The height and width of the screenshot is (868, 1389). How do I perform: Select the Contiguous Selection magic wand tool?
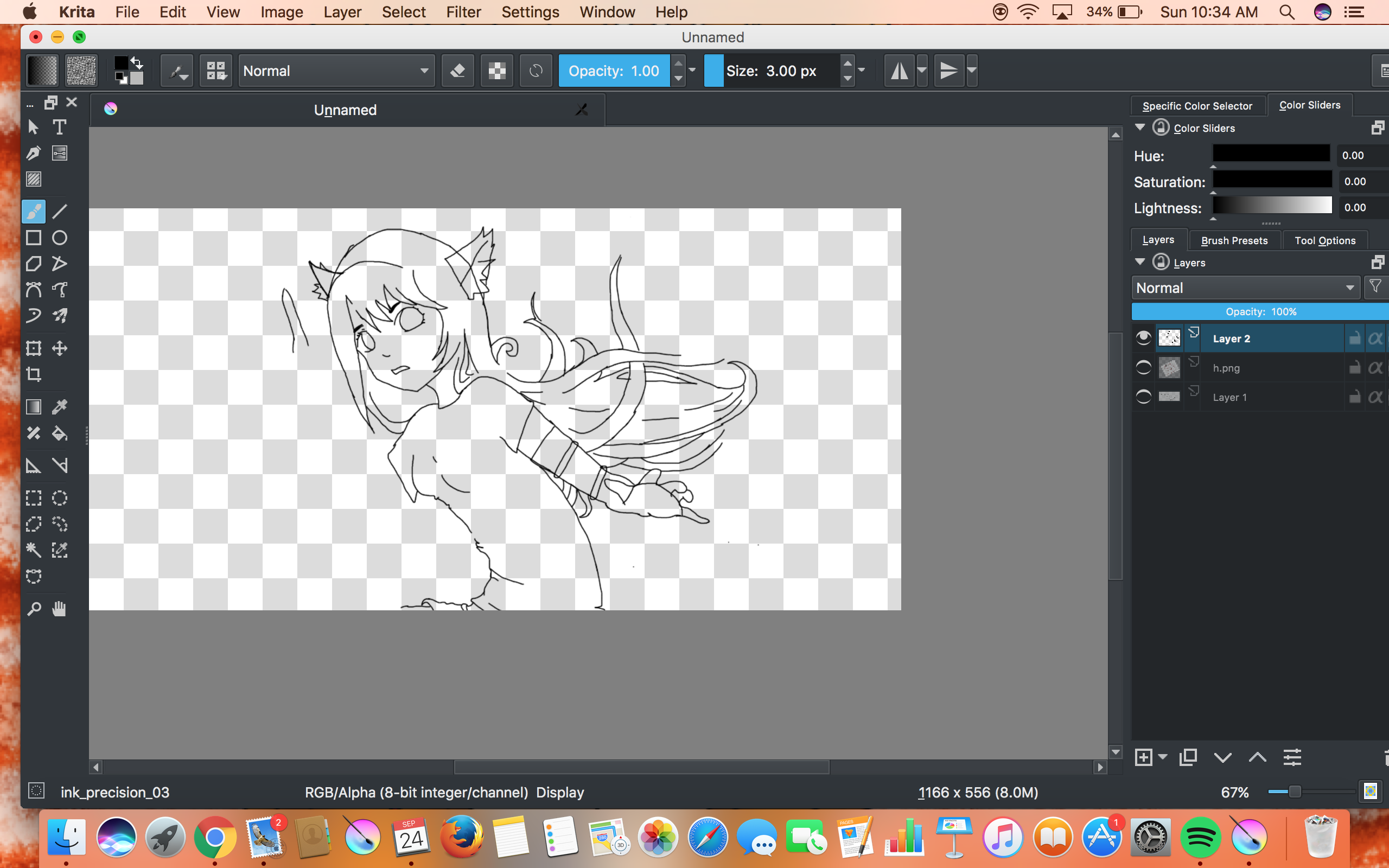click(33, 551)
